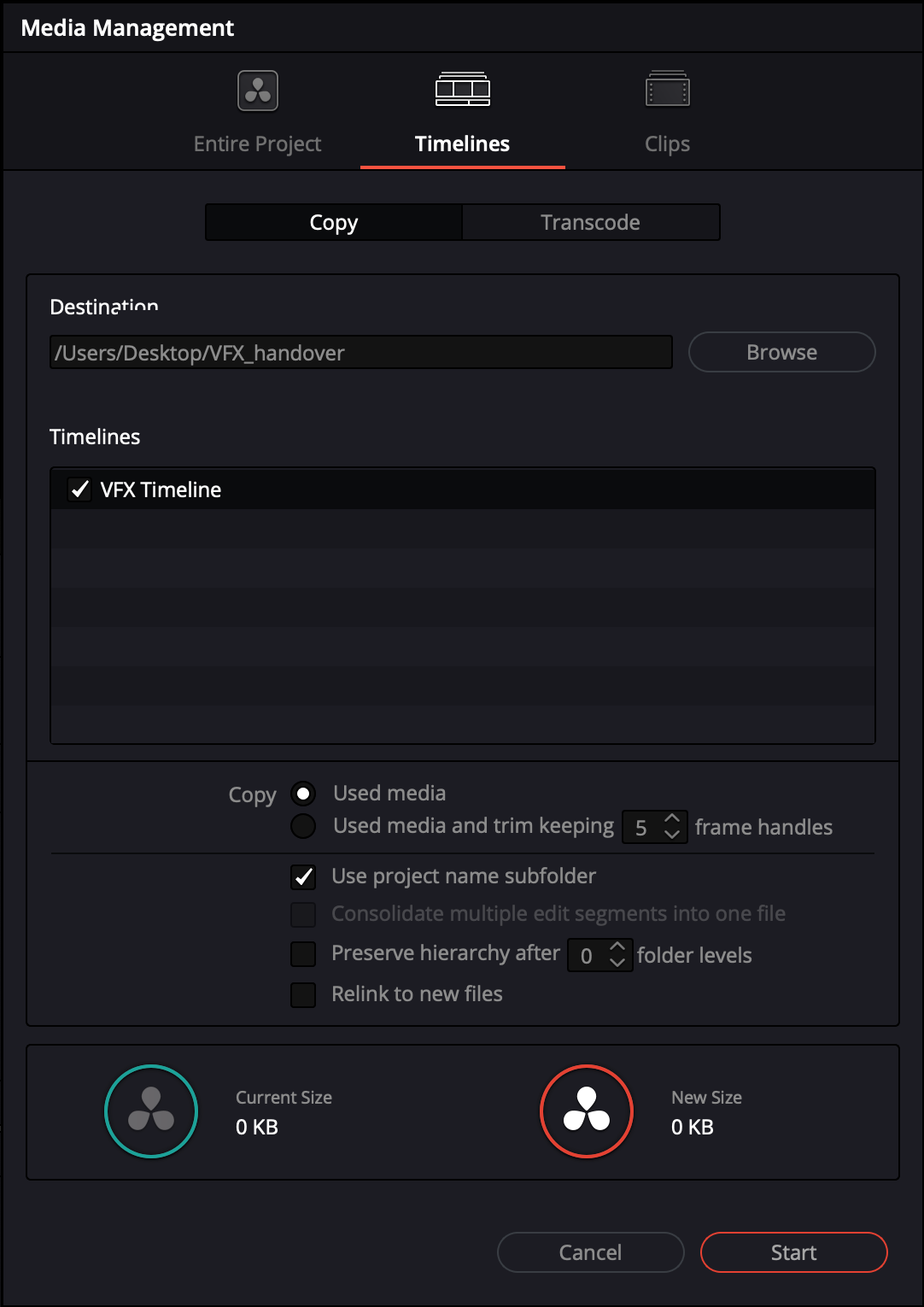The image size is (924, 1307).
Task: Click the Timelines filmstrip icon
Action: [x=462, y=89]
